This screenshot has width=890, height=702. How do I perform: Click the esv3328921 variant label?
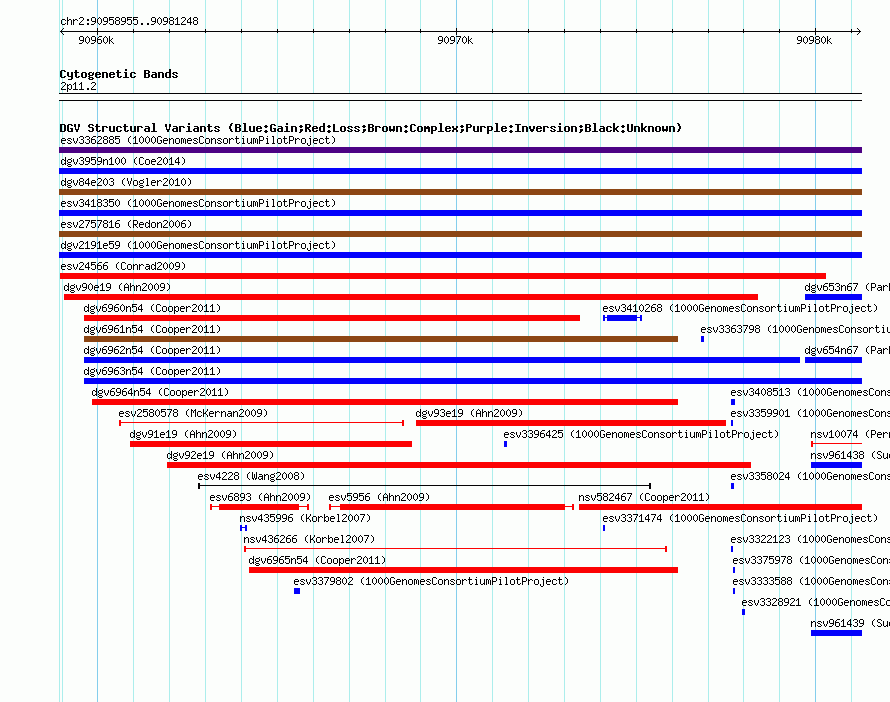[x=816, y=602]
